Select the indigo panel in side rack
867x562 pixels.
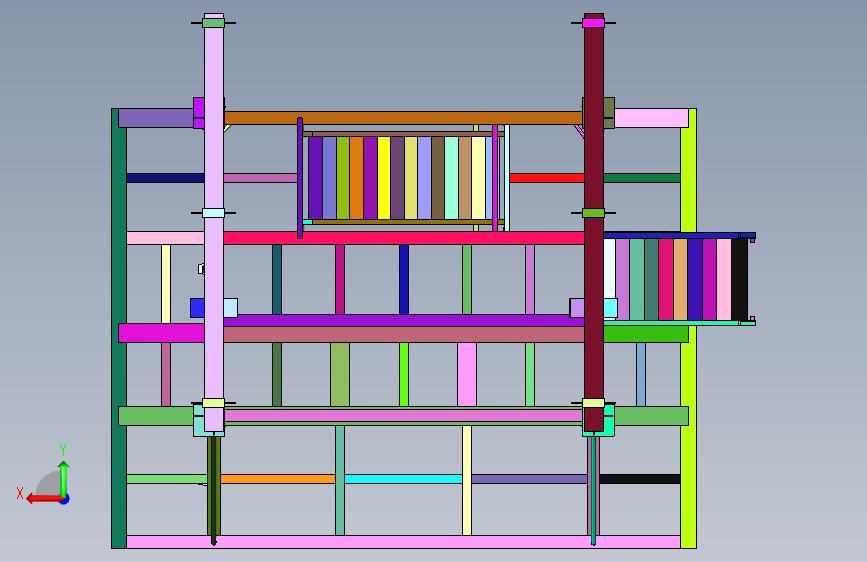coord(695,279)
